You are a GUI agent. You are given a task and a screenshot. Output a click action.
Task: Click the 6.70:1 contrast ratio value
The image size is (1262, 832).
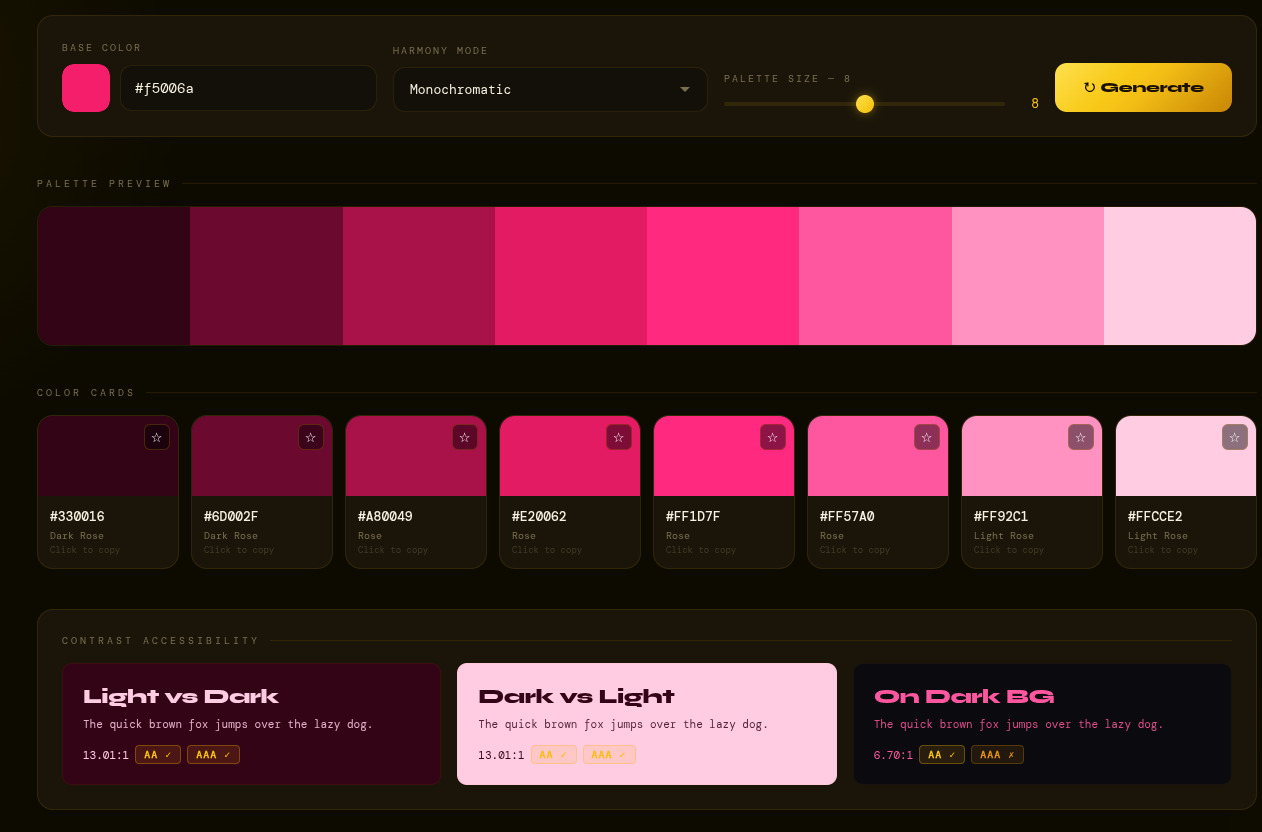pos(893,755)
